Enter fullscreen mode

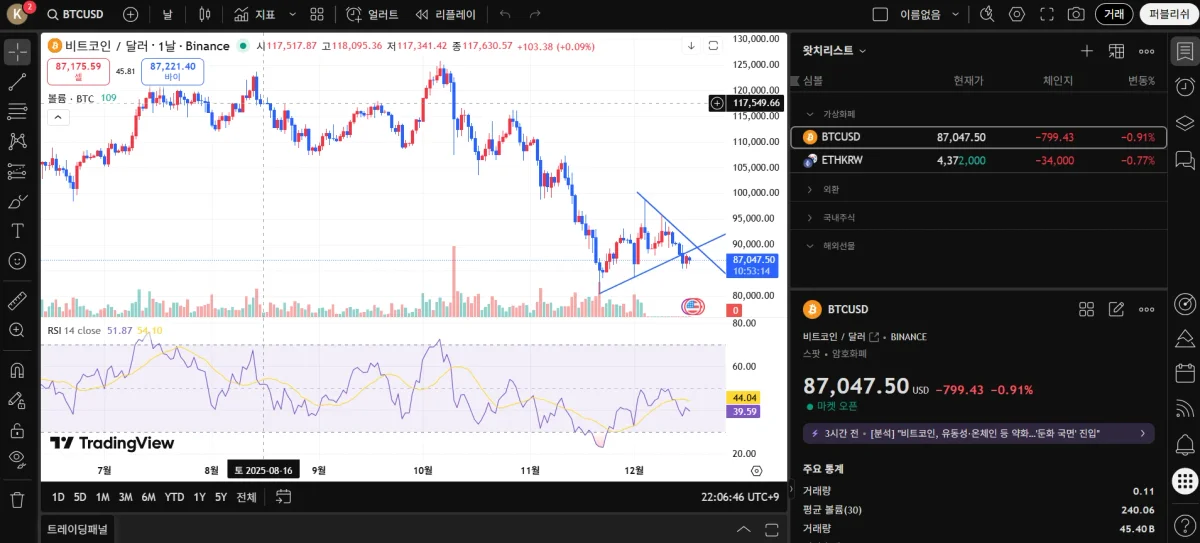(x=1047, y=15)
